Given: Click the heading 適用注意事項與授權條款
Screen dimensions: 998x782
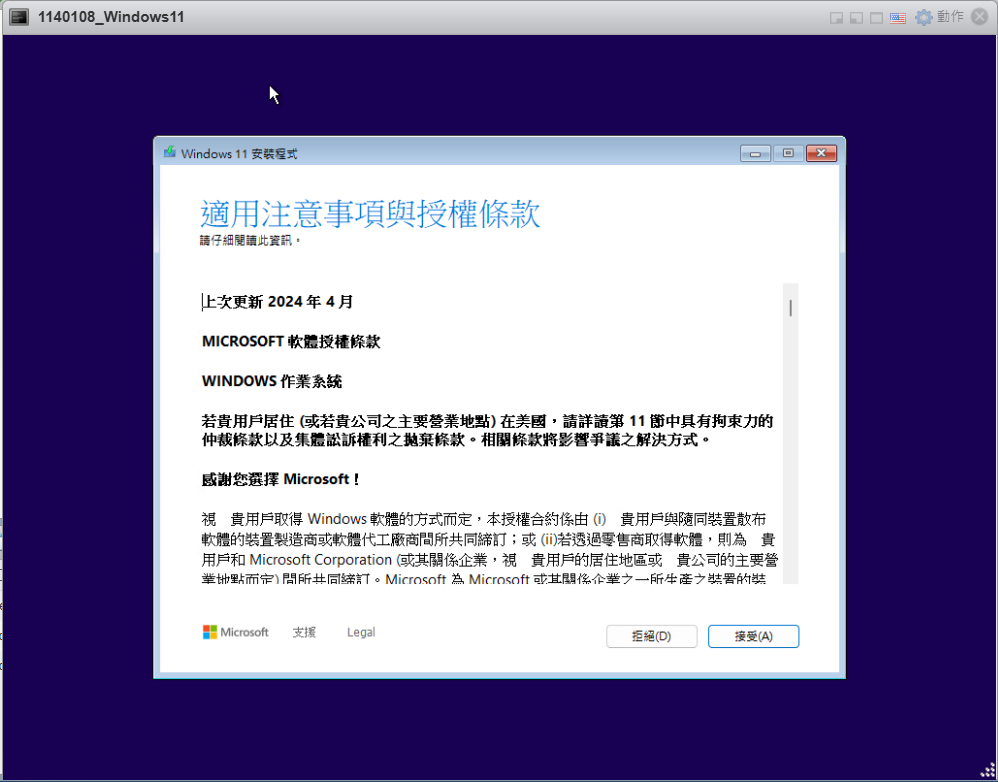Looking at the screenshot, I should coord(370,213).
